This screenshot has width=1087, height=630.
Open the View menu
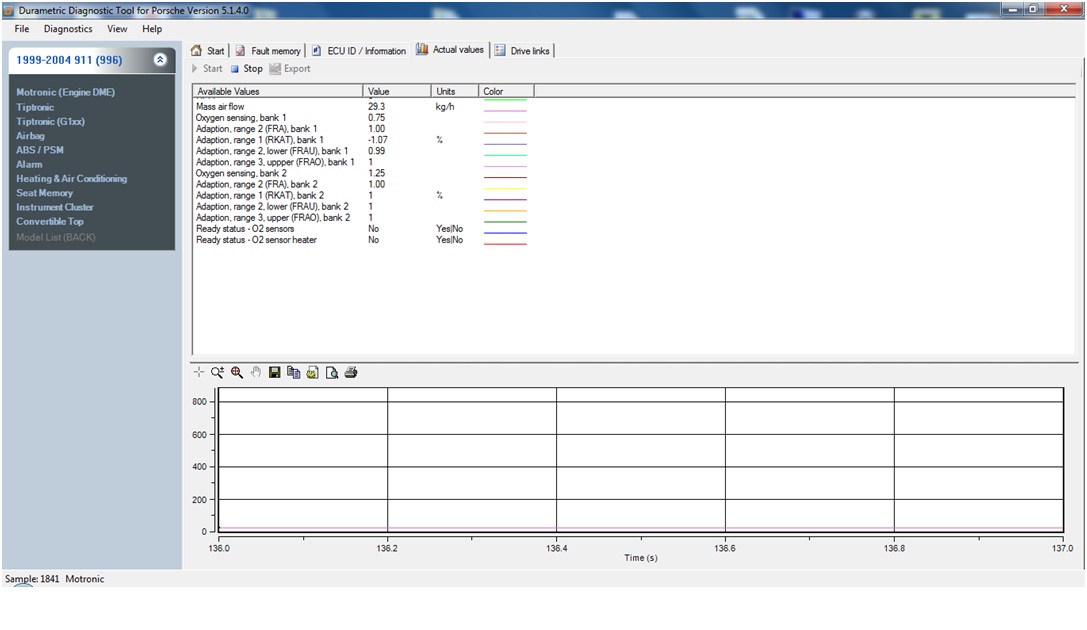coord(117,29)
